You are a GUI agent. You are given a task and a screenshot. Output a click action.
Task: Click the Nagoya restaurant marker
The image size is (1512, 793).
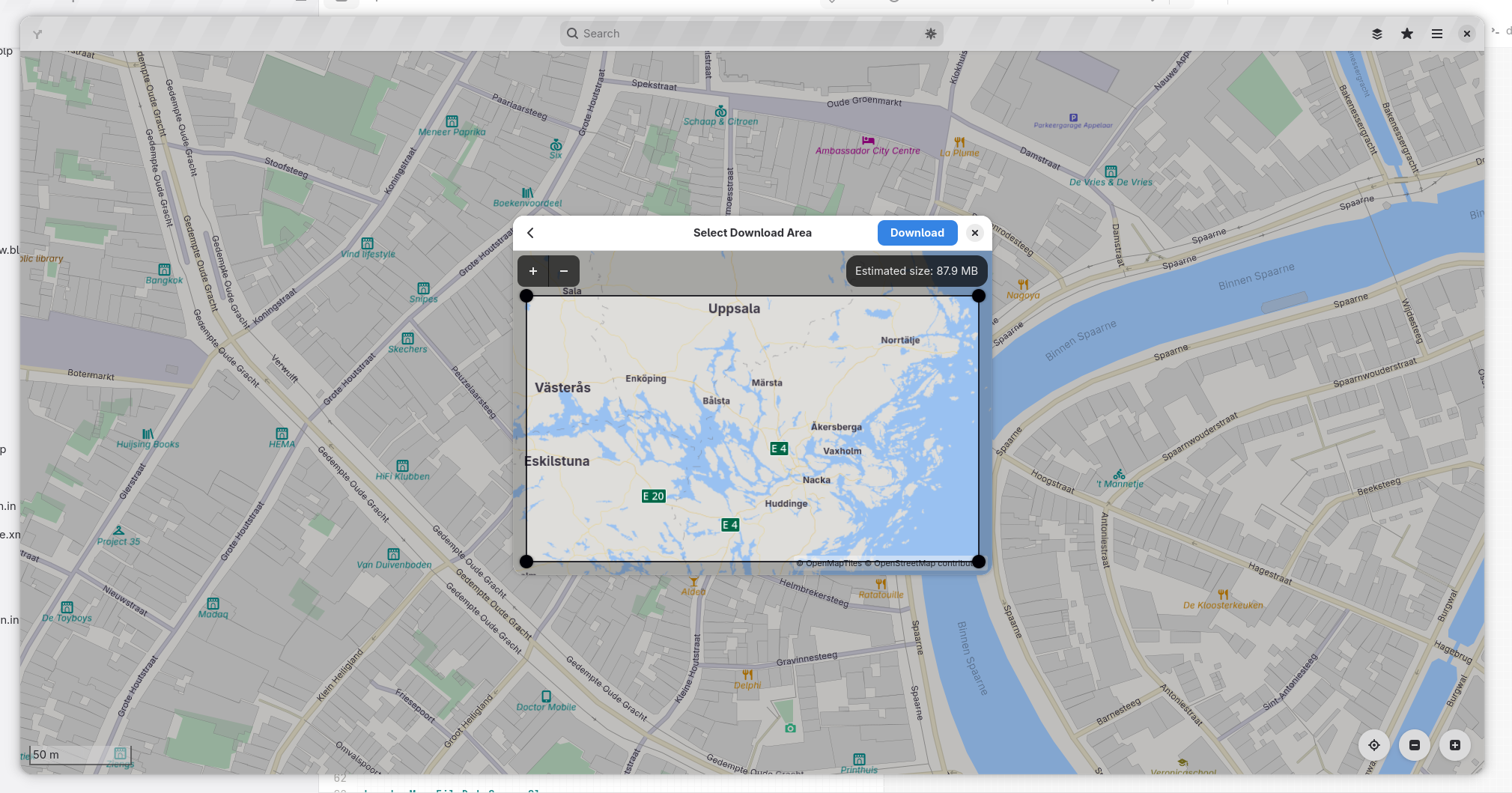coord(1023,285)
